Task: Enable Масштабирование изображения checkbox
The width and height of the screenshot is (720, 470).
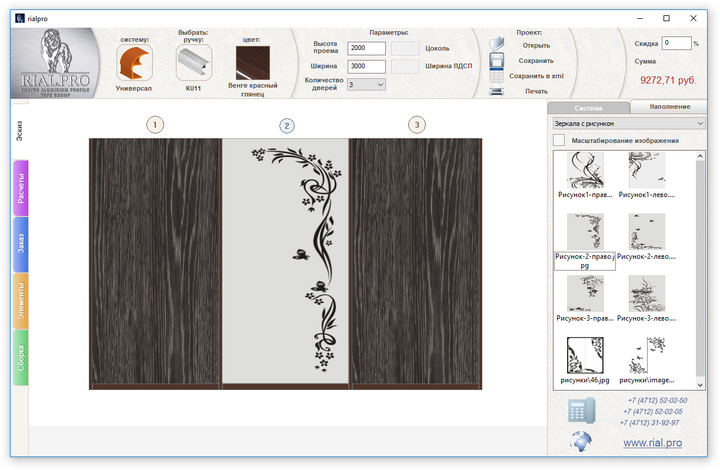Action: (559, 141)
